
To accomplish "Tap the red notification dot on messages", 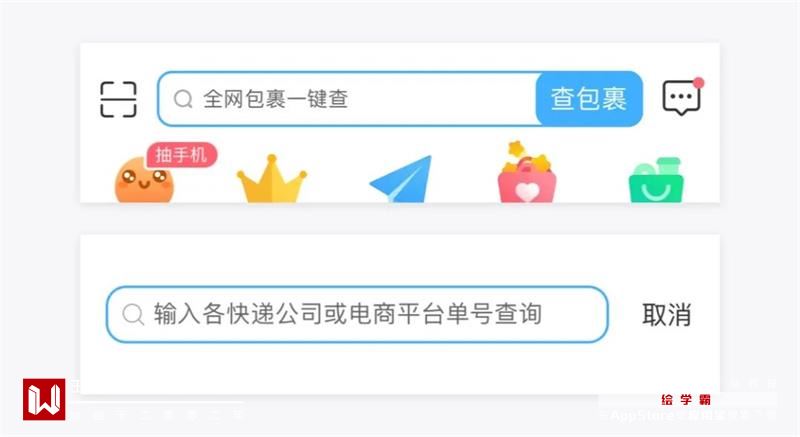I will tap(698, 83).
